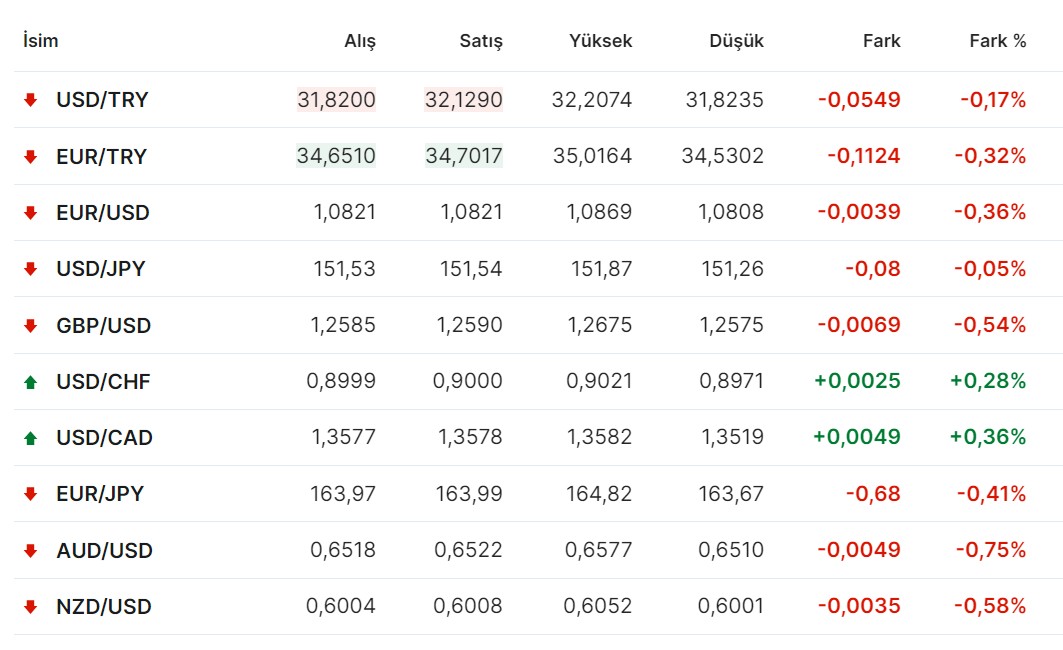This screenshot has height=650, width=1063.
Task: Click the red down arrow beside GBP/USD
Action: [x=30, y=325]
